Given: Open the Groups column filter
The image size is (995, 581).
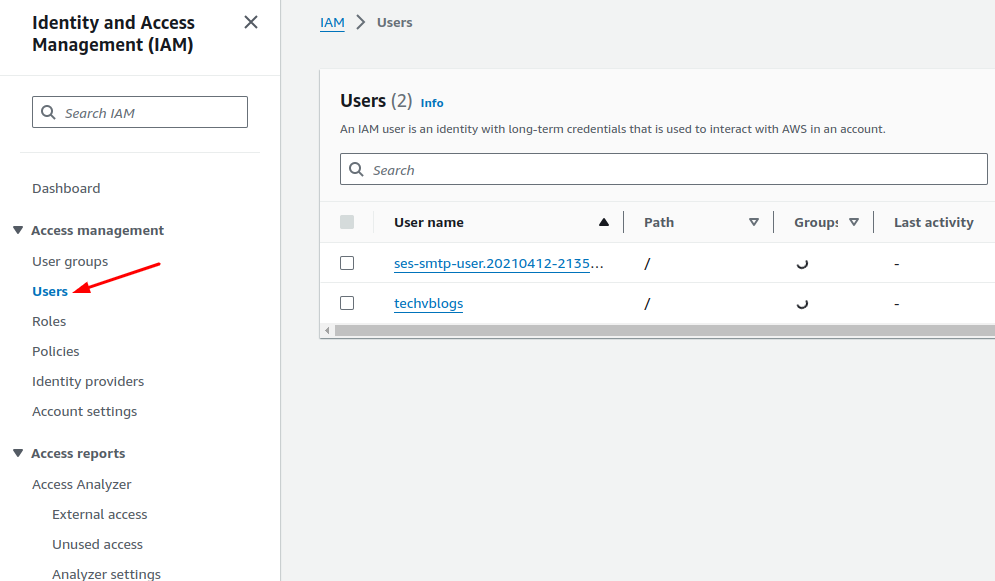Looking at the screenshot, I should [x=854, y=221].
